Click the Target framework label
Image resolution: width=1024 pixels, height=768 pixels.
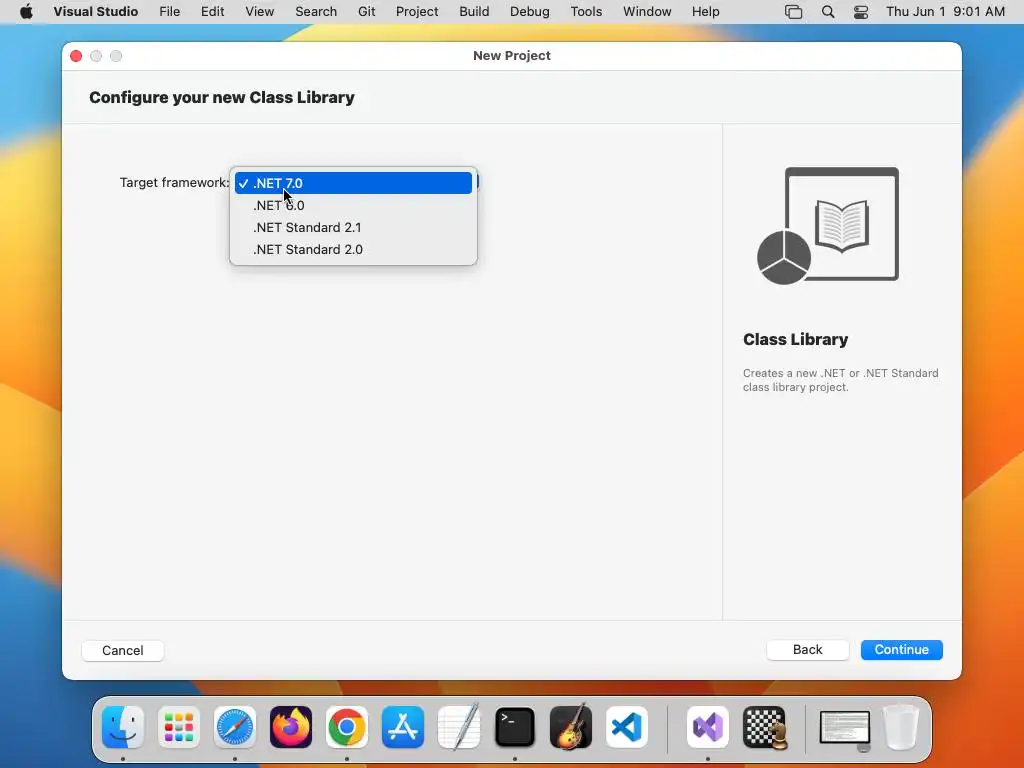(174, 183)
